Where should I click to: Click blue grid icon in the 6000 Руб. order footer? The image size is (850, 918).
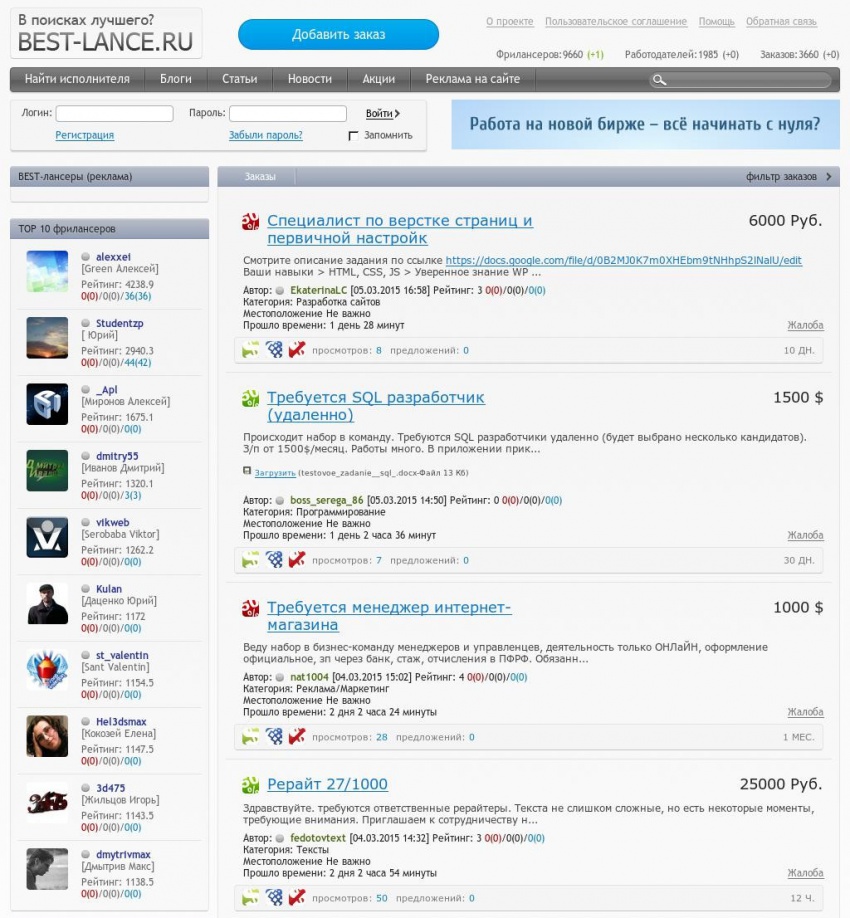(x=274, y=350)
